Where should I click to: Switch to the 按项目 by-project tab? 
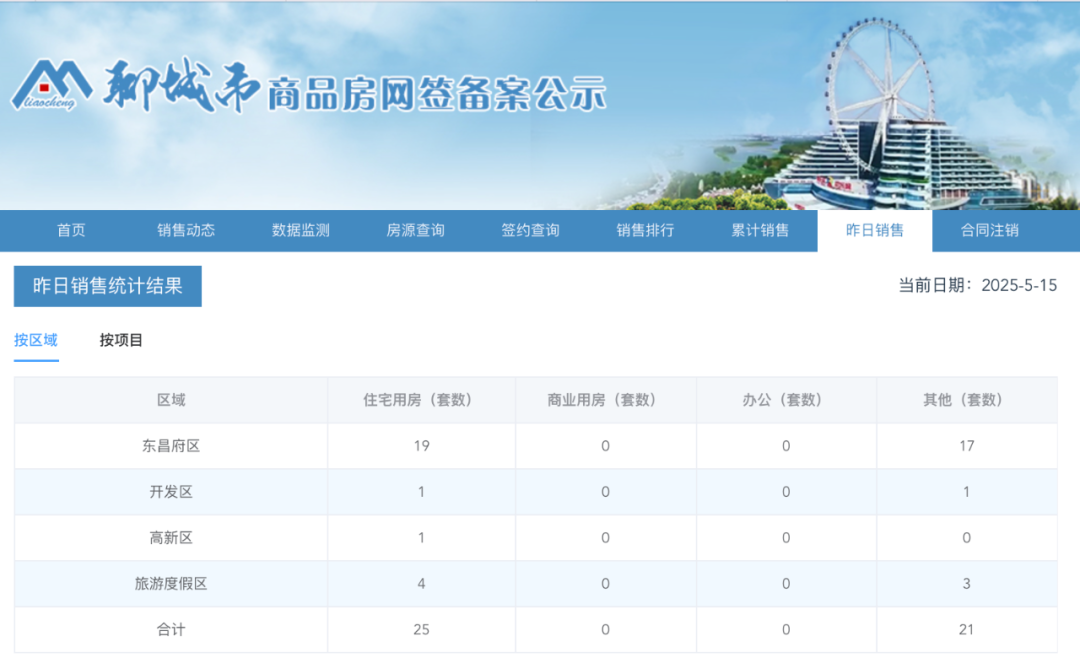[x=119, y=340]
